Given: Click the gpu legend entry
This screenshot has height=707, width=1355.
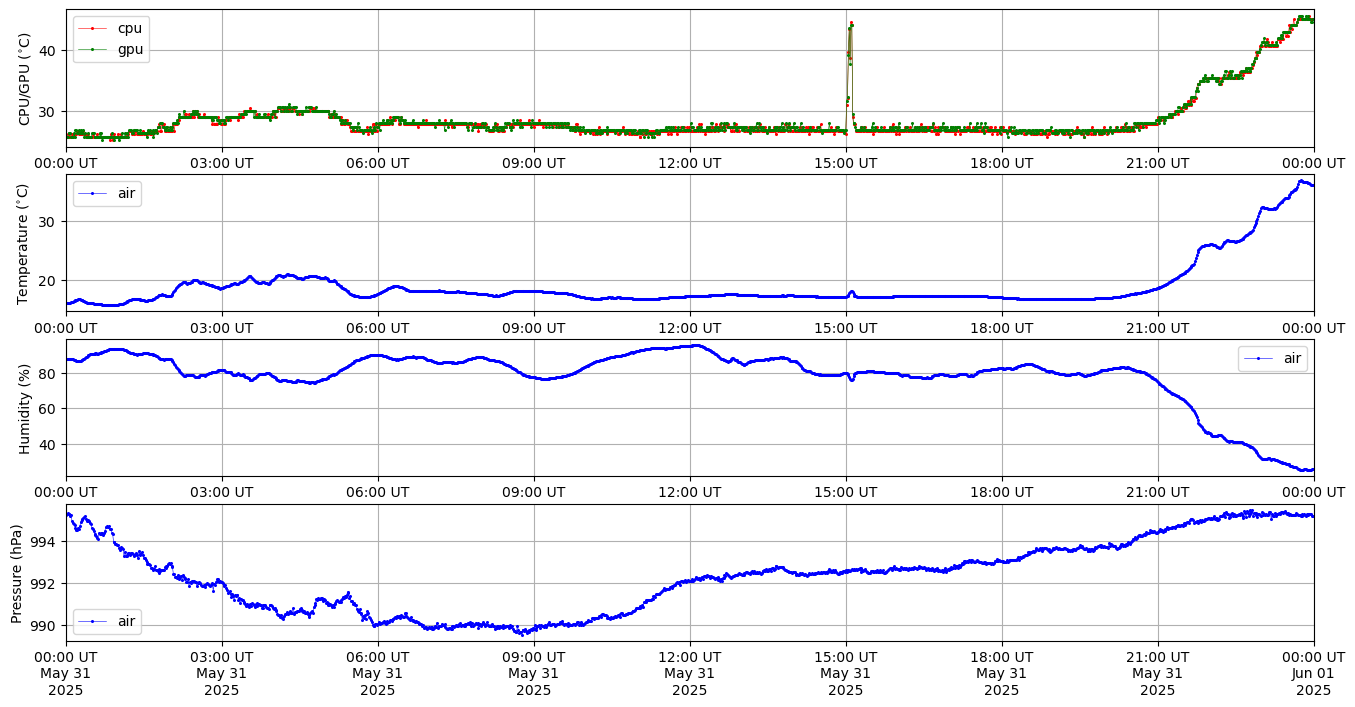Looking at the screenshot, I should tap(111, 48).
